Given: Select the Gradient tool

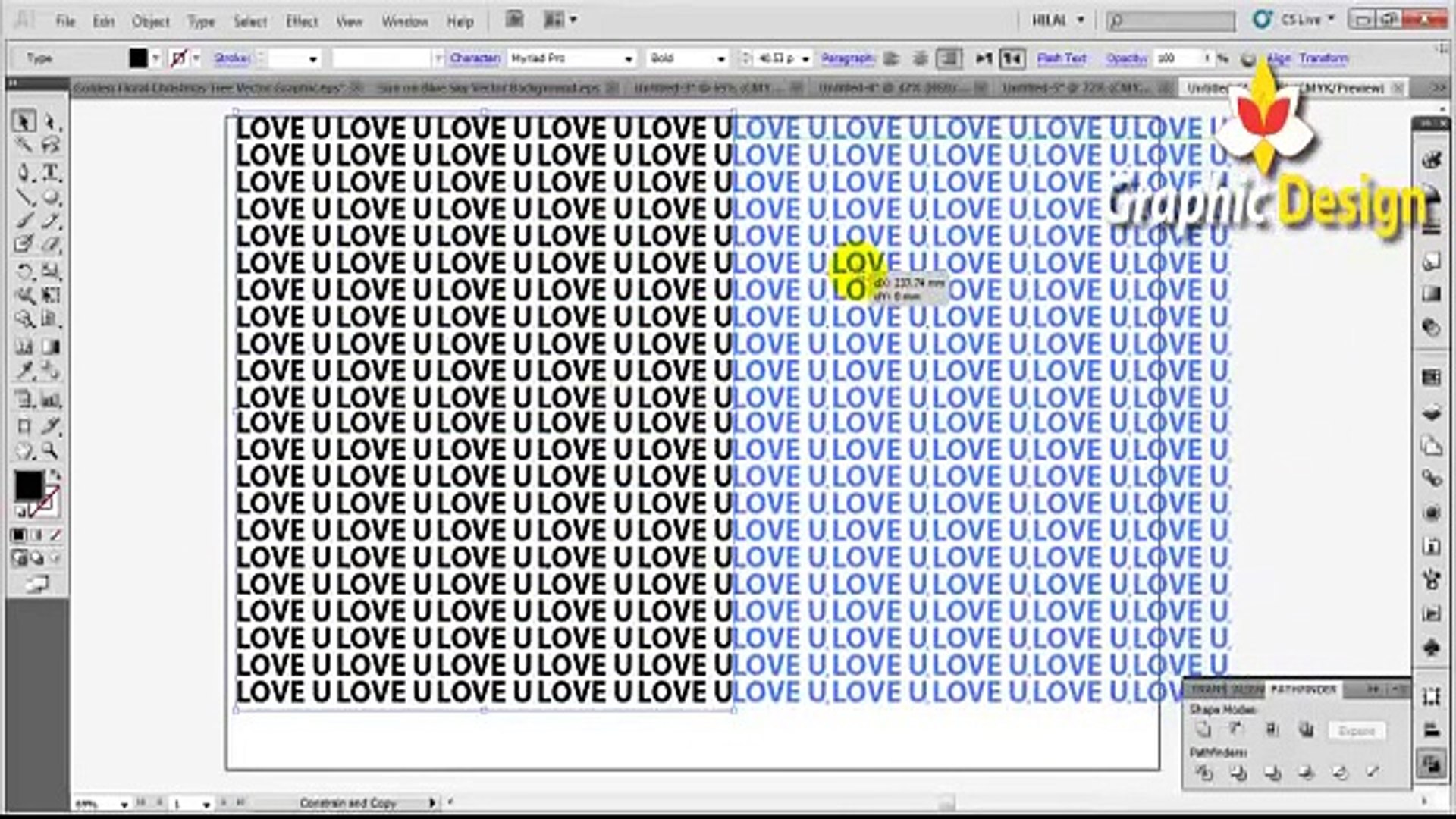Looking at the screenshot, I should tap(50, 347).
